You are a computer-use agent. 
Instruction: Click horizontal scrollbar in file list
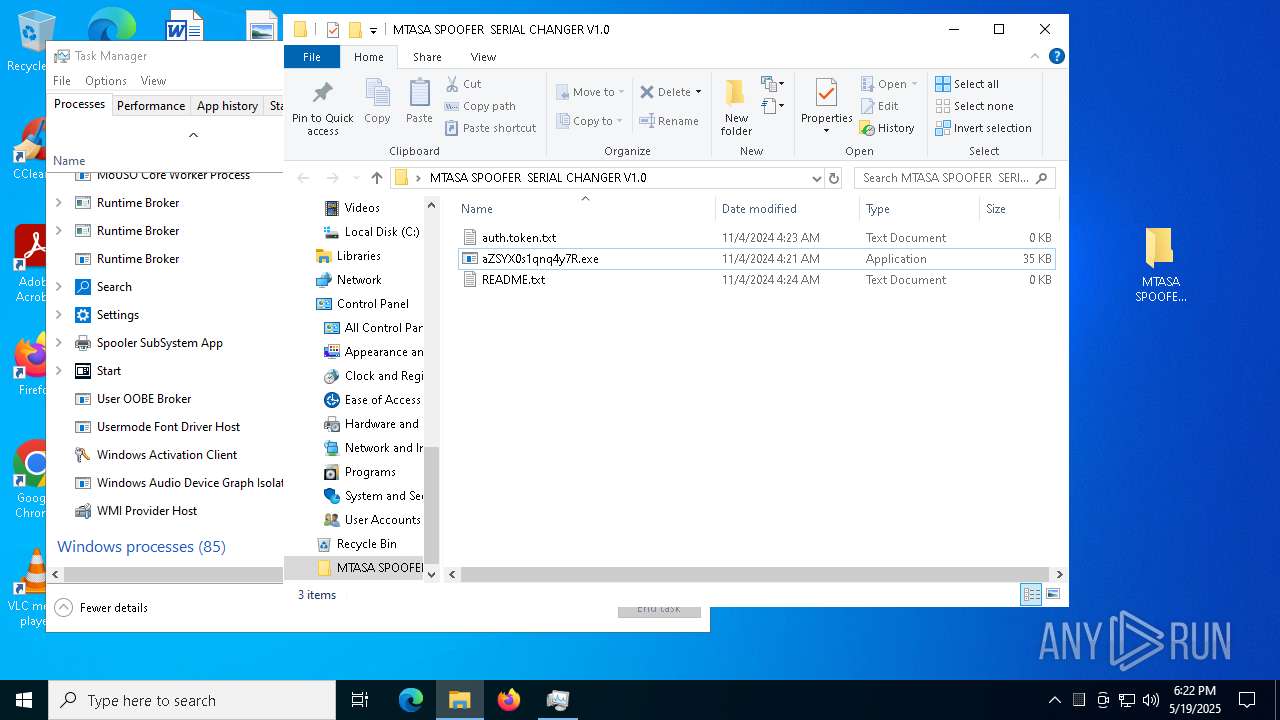[x=756, y=574]
